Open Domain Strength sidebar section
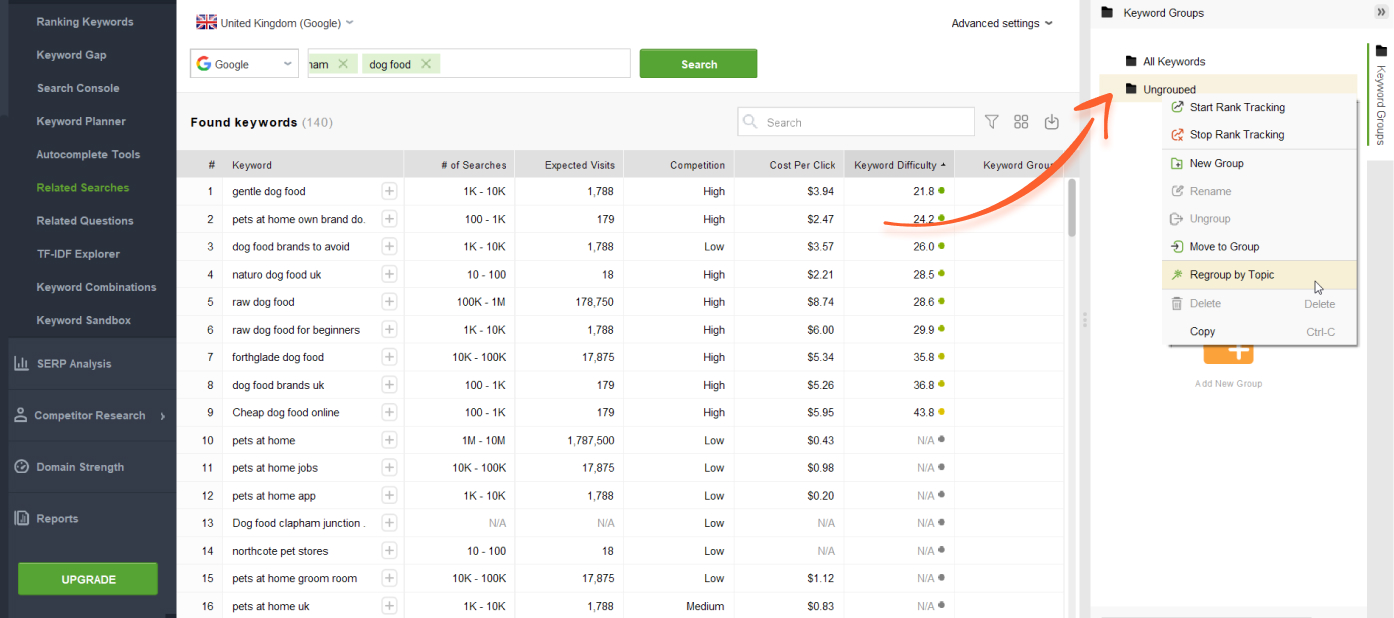Screen dimensions: 1394x618 click(x=80, y=467)
